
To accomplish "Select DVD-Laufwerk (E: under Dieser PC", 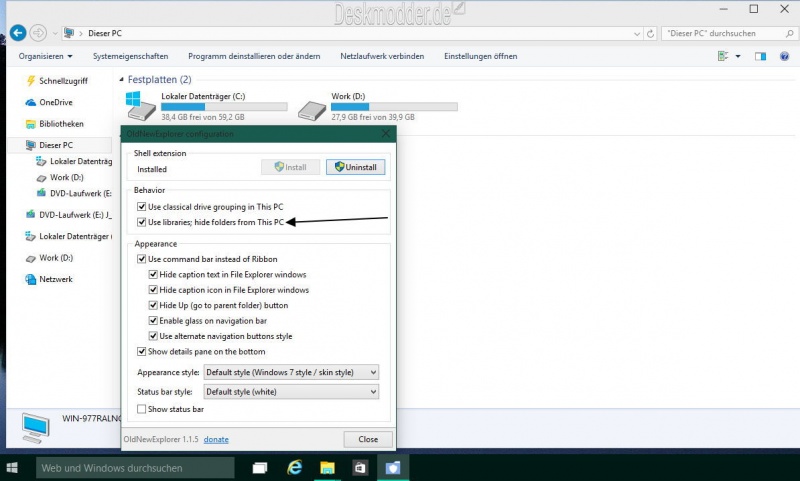I will (x=80, y=193).
